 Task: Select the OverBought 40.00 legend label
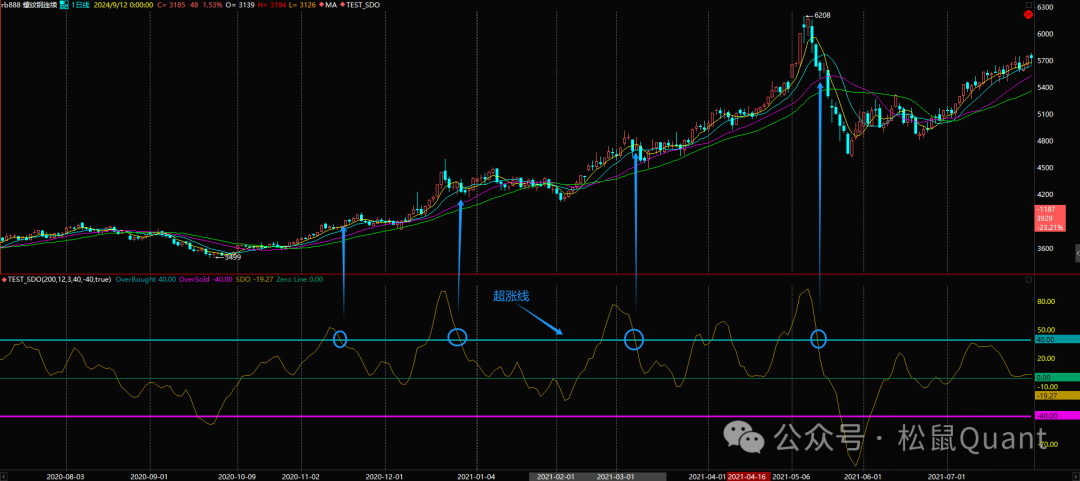pyautogui.click(x=148, y=279)
